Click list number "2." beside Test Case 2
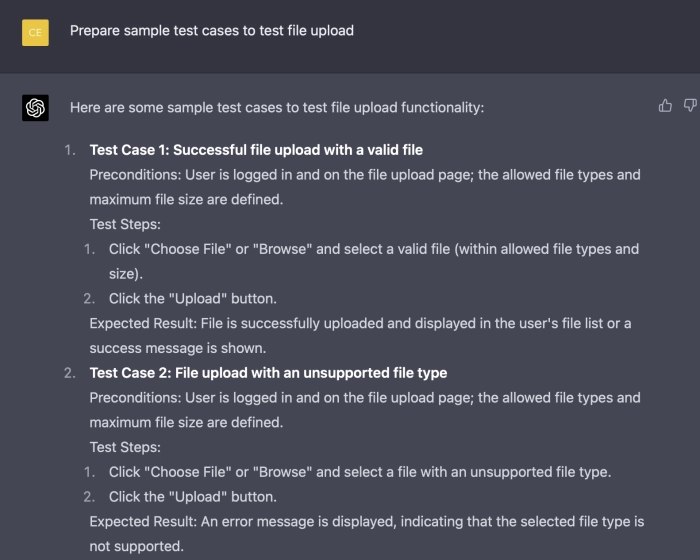The image size is (700, 560). pyautogui.click(x=70, y=373)
